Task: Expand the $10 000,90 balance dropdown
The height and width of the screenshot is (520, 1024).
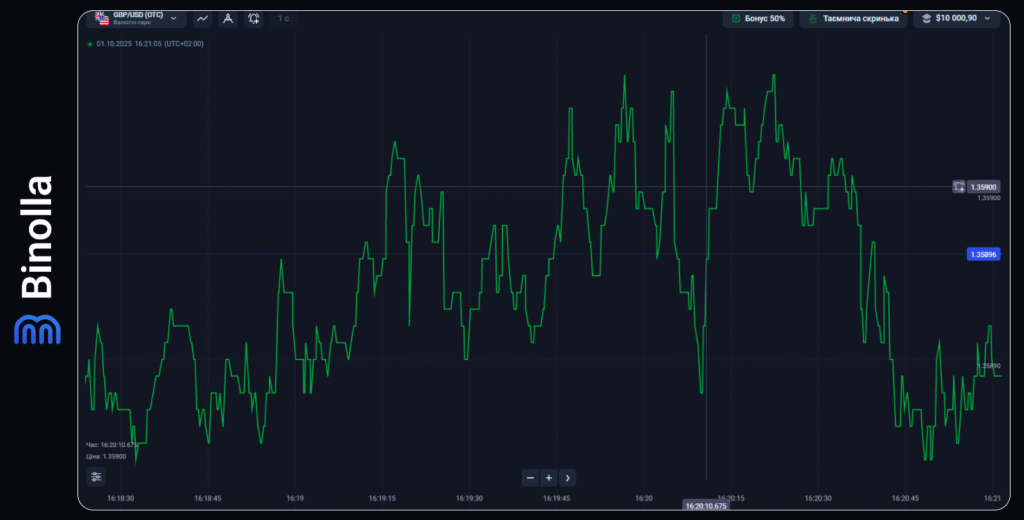Action: (989, 18)
